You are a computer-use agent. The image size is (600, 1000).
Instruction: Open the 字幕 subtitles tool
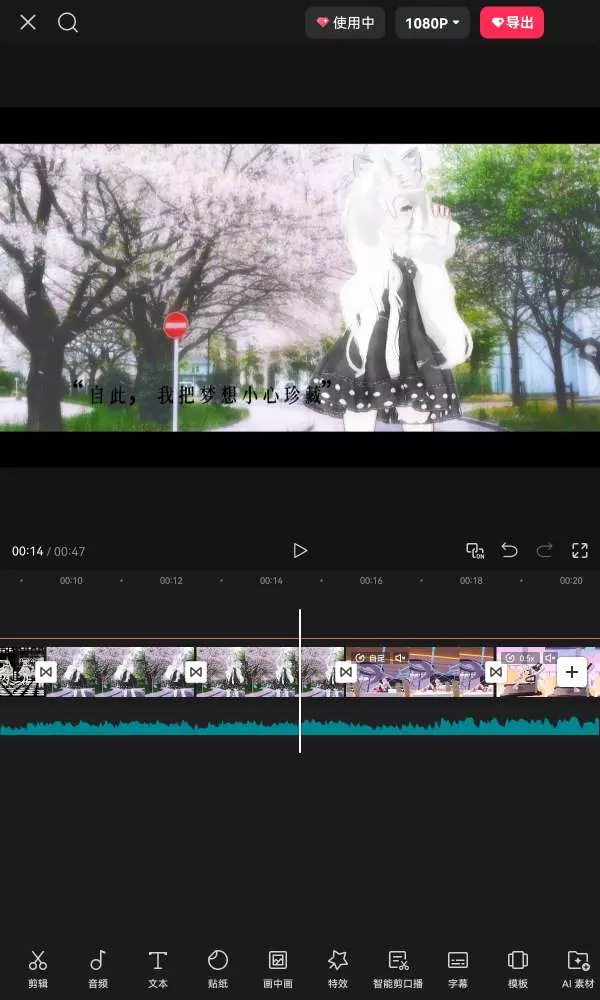[x=458, y=969]
